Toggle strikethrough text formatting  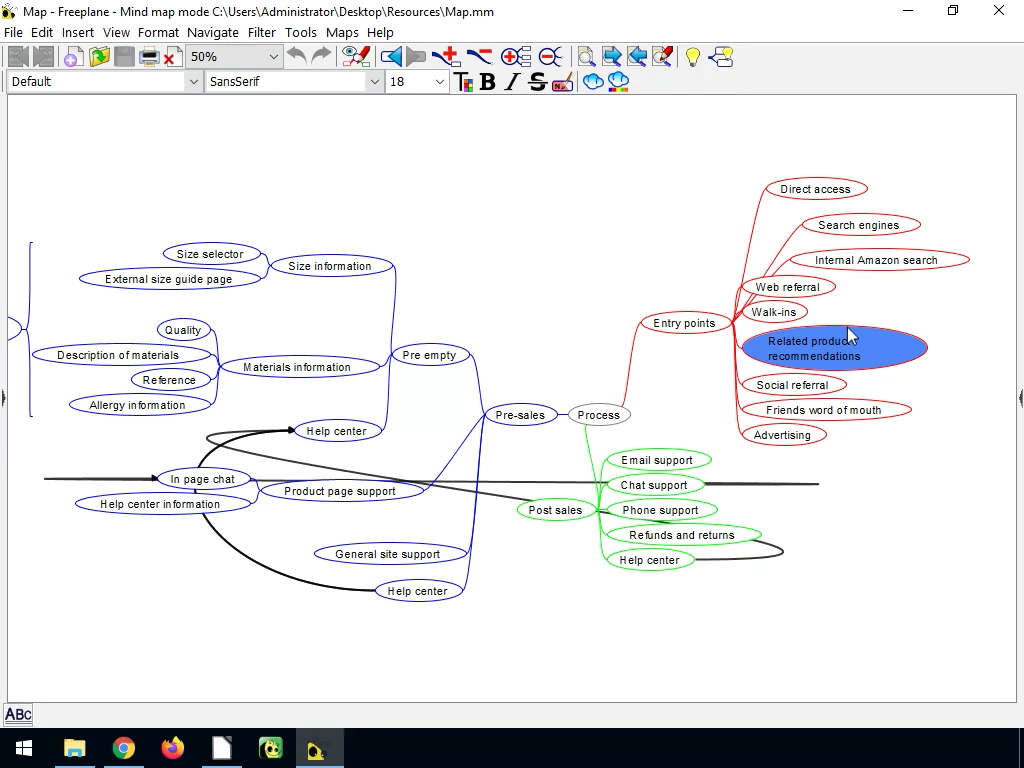(537, 82)
